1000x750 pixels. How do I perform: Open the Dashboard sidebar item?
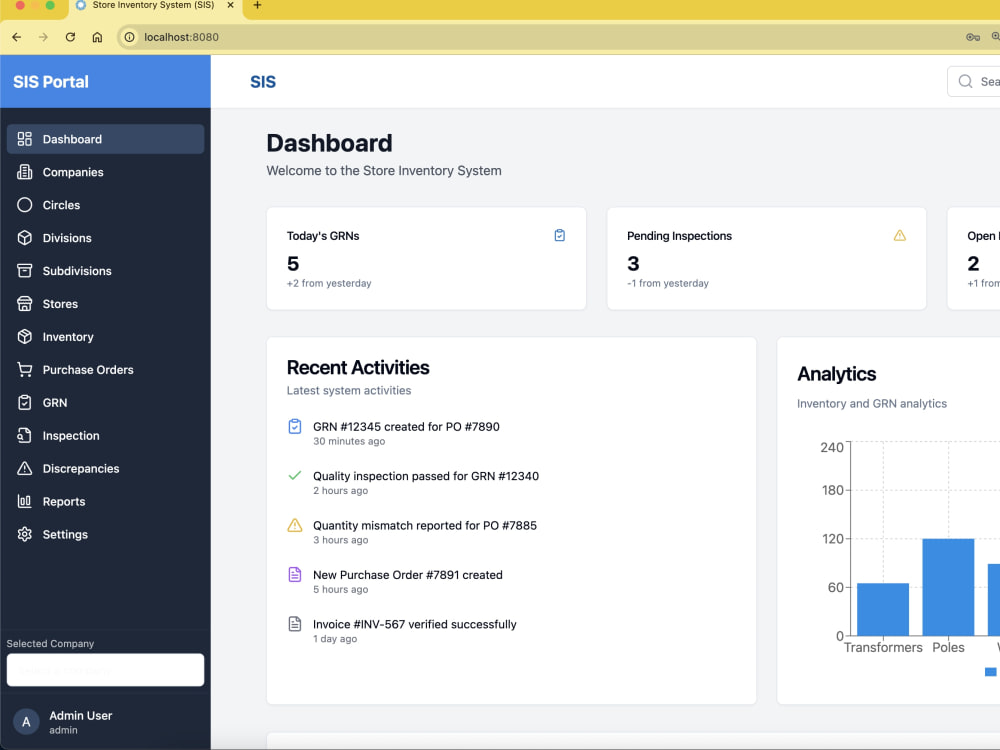pos(105,139)
